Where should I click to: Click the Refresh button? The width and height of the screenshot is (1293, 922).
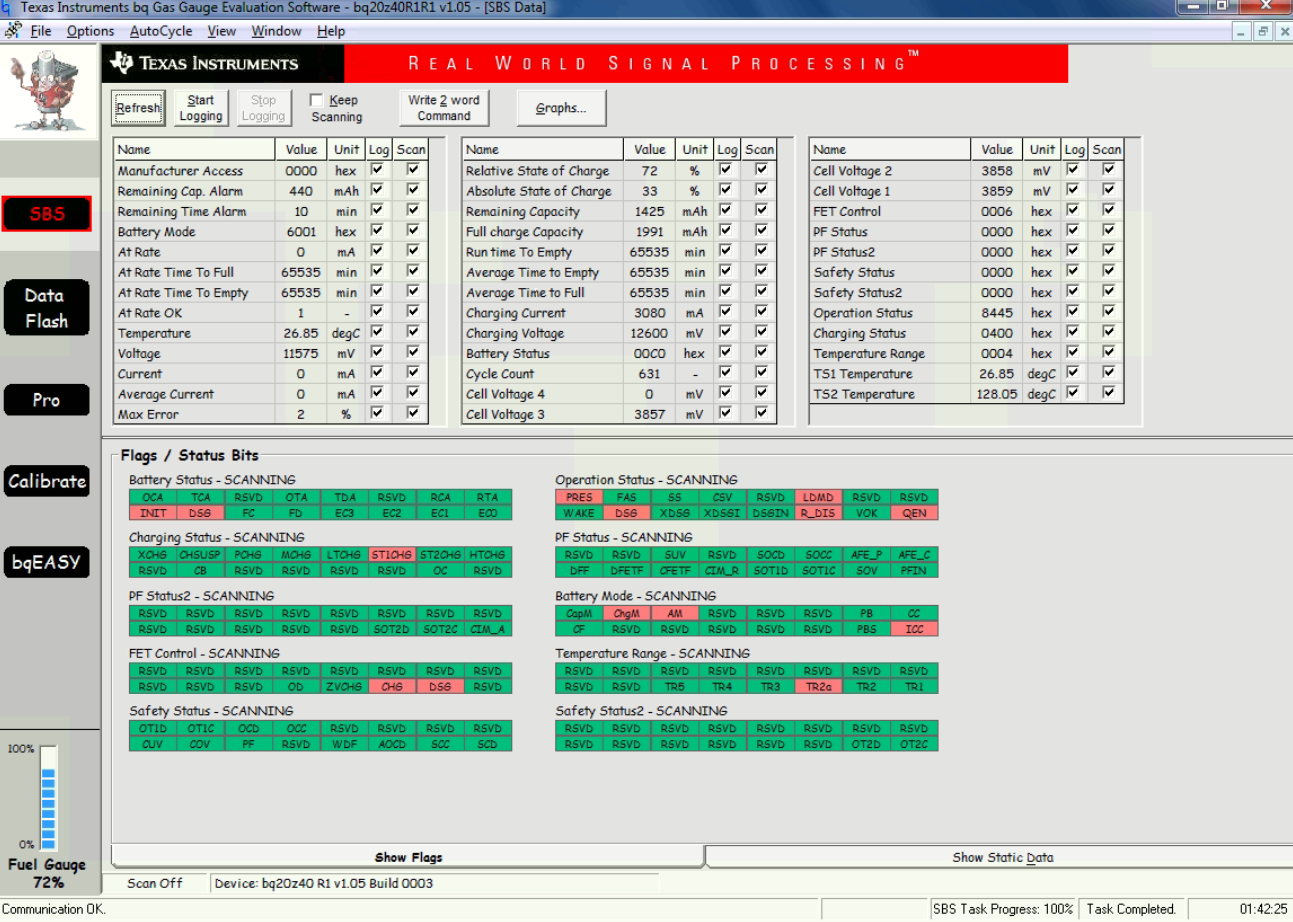click(x=138, y=108)
